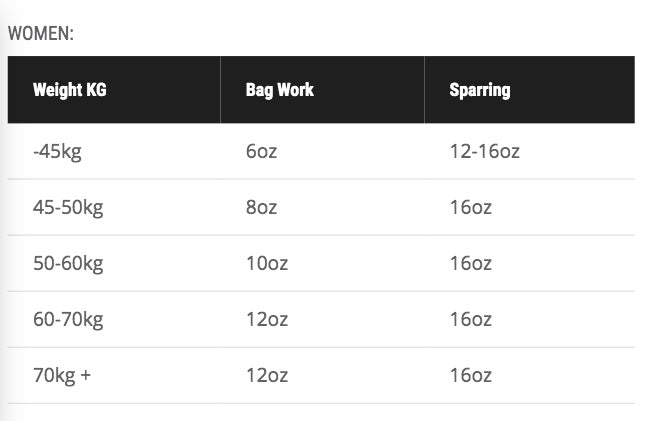Click the 6oz bag work value

261,152
